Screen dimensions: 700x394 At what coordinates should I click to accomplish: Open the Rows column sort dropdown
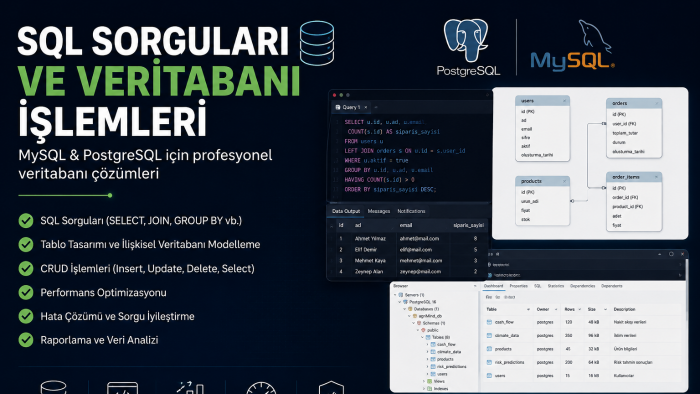580,309
